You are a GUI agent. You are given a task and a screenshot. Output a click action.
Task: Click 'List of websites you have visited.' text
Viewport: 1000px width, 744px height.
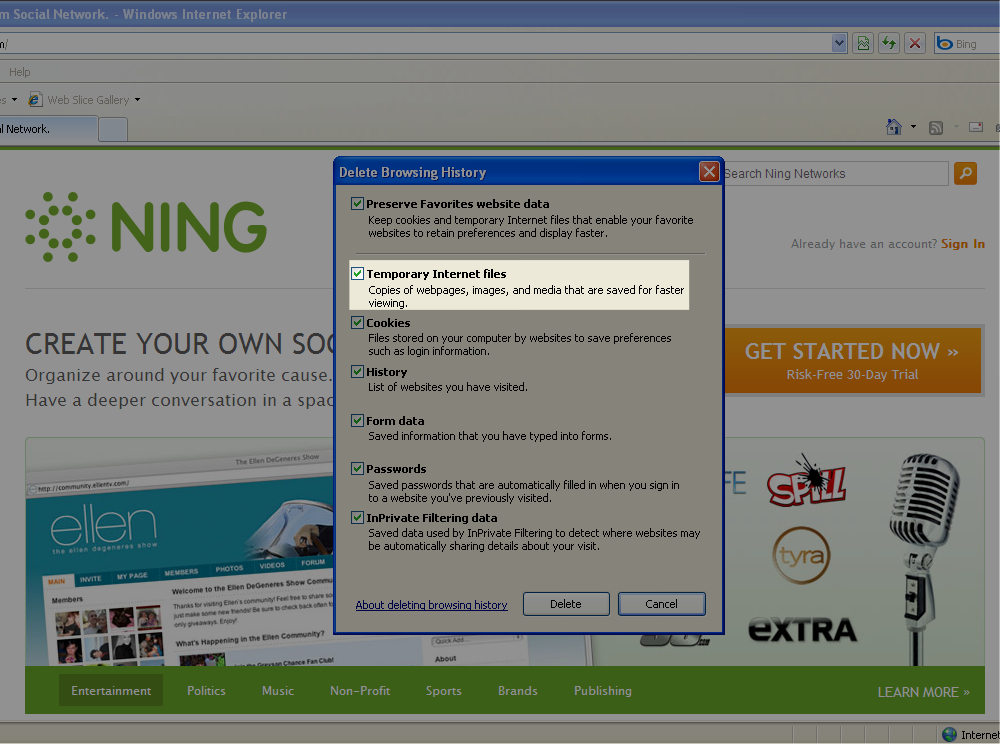pyautogui.click(x=448, y=387)
